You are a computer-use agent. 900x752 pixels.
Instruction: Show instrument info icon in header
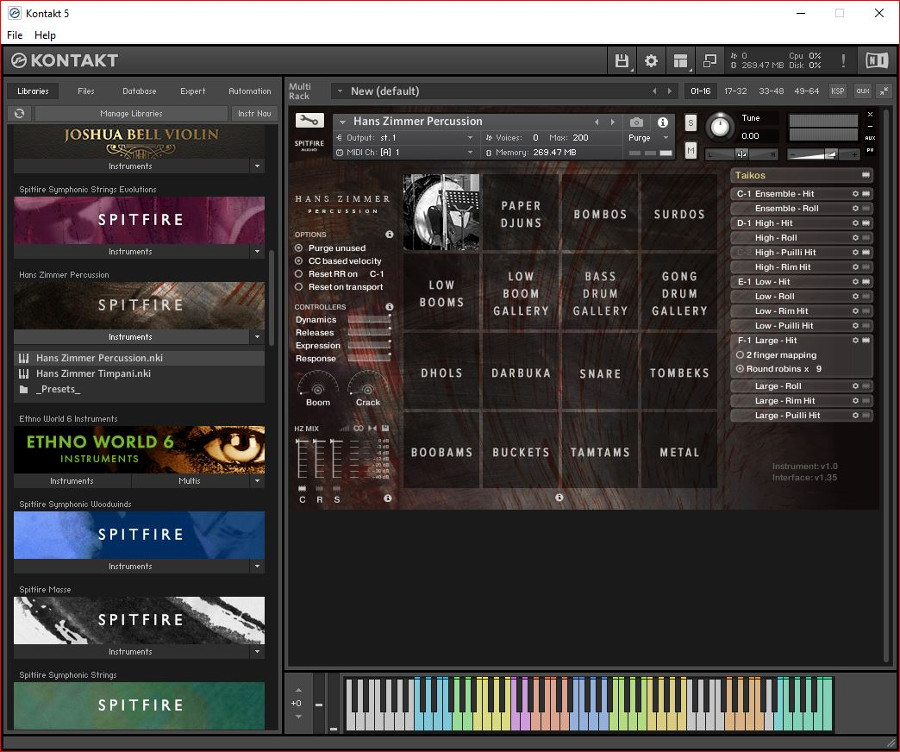(x=662, y=122)
